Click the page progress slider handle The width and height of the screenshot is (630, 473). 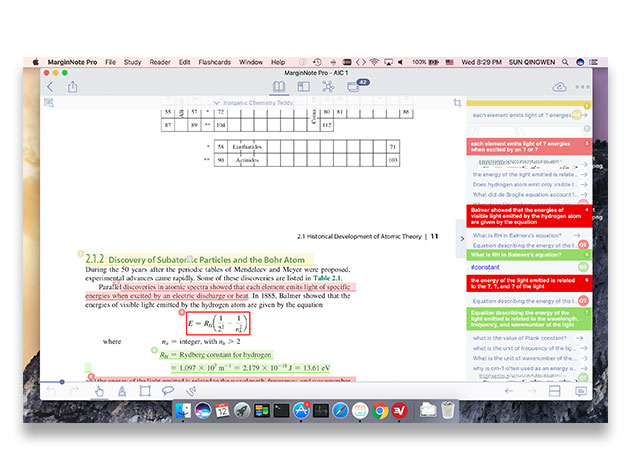[x=62, y=382]
